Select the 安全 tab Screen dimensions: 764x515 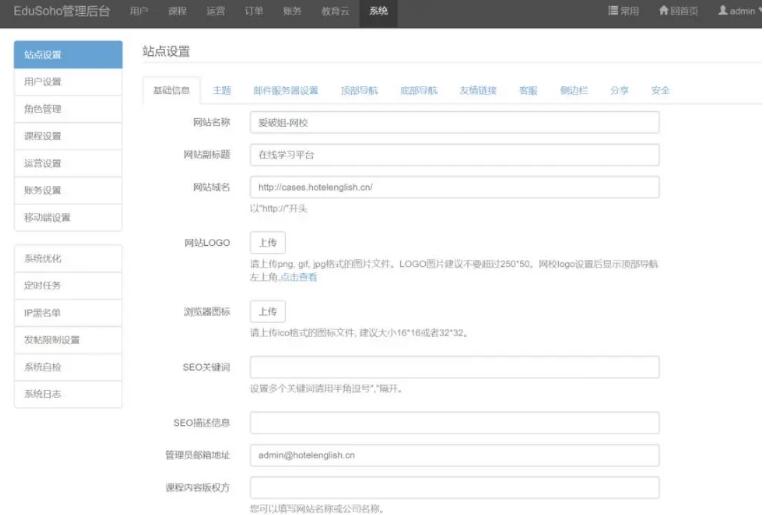click(x=660, y=90)
